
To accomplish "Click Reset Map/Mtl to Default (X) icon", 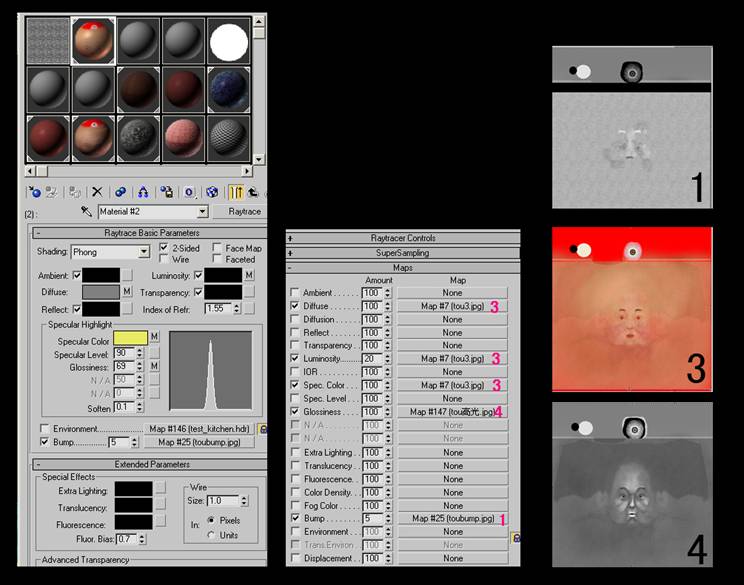I will tap(97, 191).
